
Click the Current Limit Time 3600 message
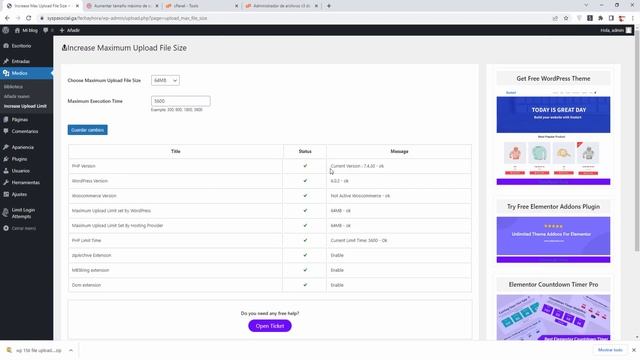tap(399, 240)
